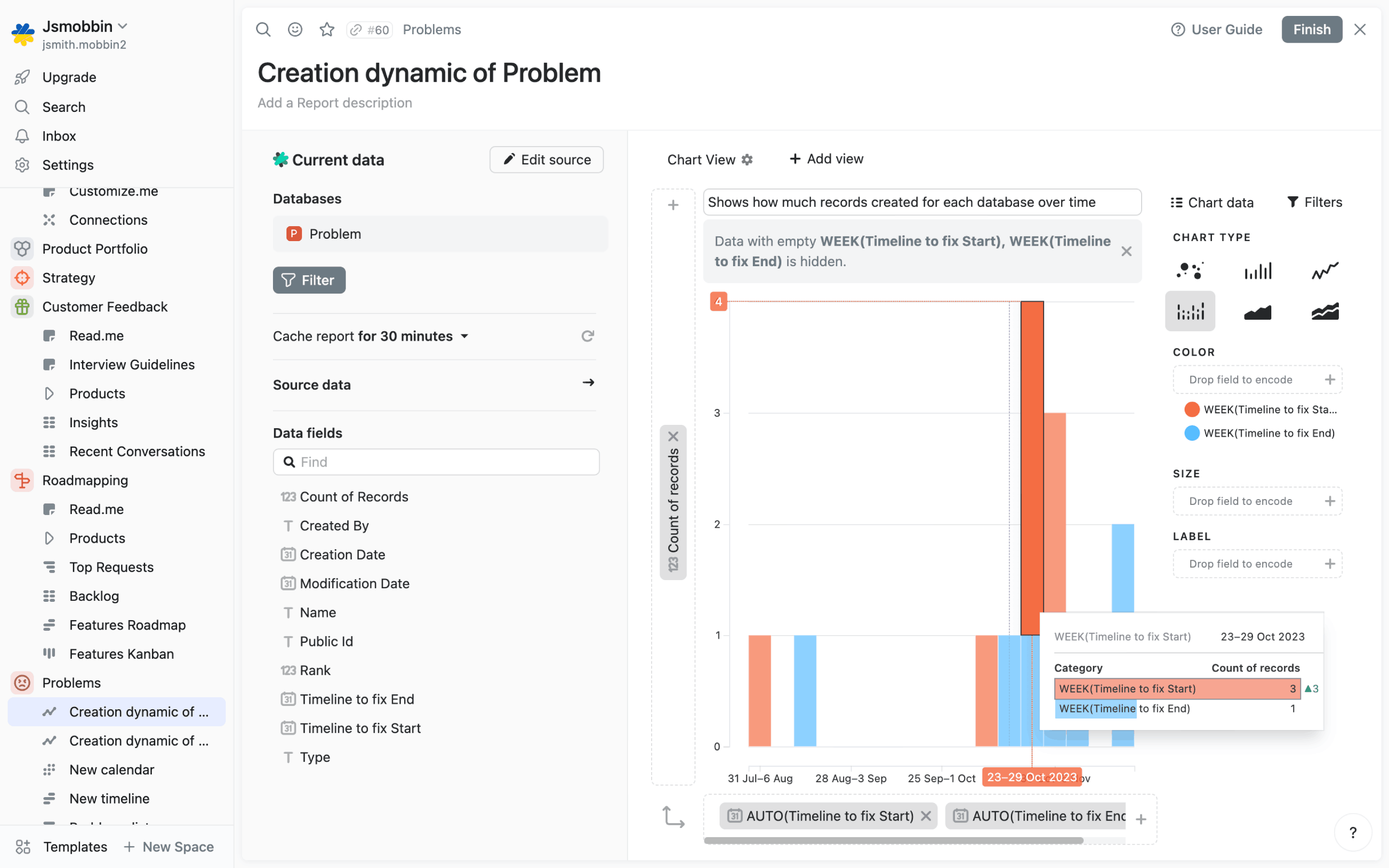The height and width of the screenshot is (868, 1389).
Task: Focus the Find data fields input
Action: point(436,462)
